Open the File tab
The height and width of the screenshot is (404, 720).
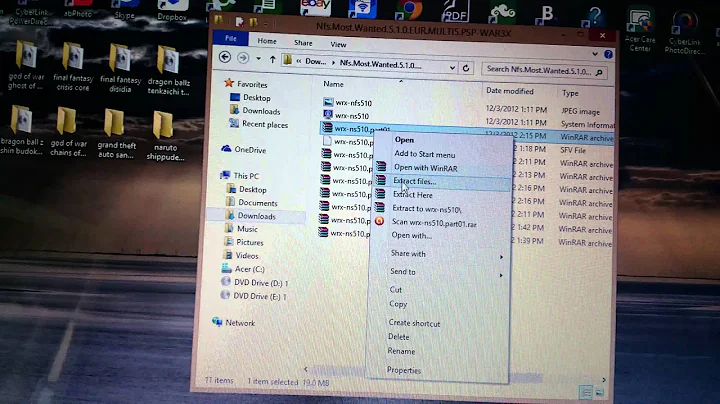pyautogui.click(x=231, y=39)
